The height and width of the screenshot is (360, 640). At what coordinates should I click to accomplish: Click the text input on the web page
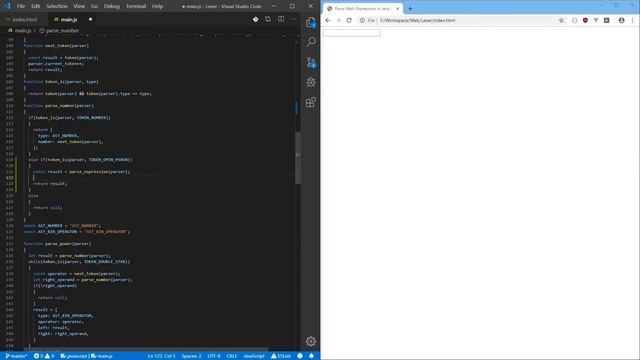point(352,33)
